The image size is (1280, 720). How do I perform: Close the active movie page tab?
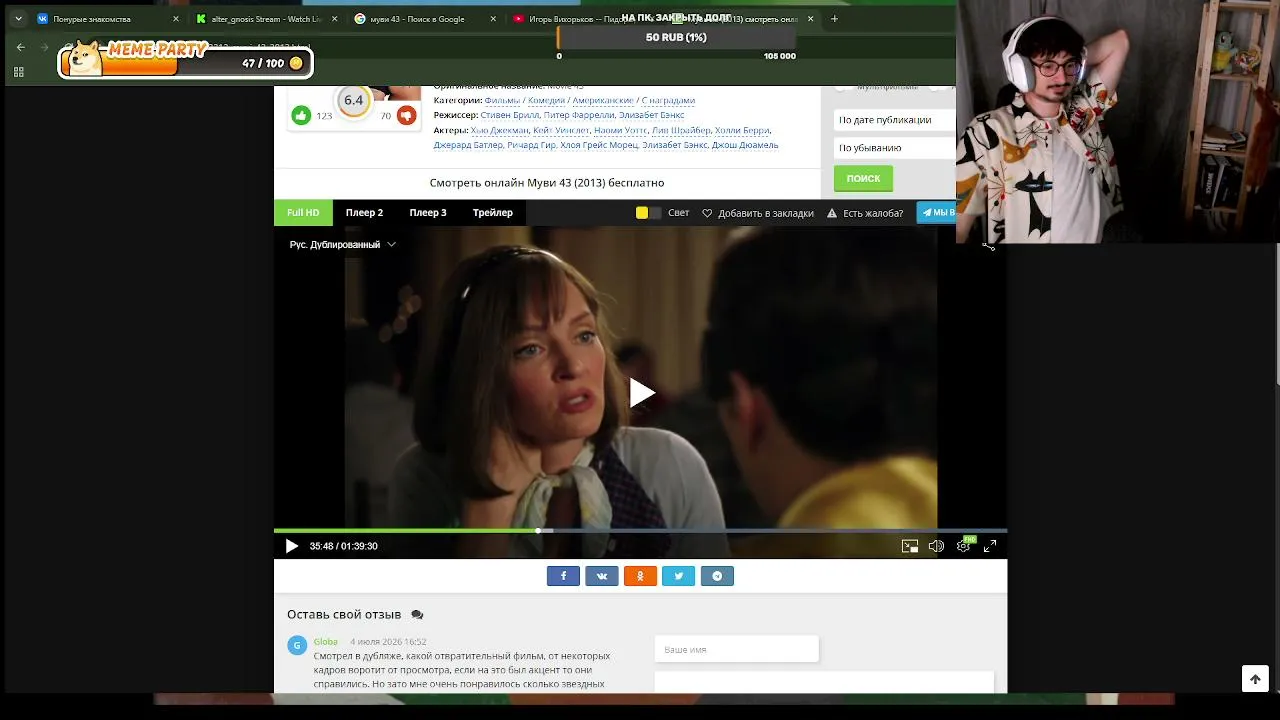810,19
